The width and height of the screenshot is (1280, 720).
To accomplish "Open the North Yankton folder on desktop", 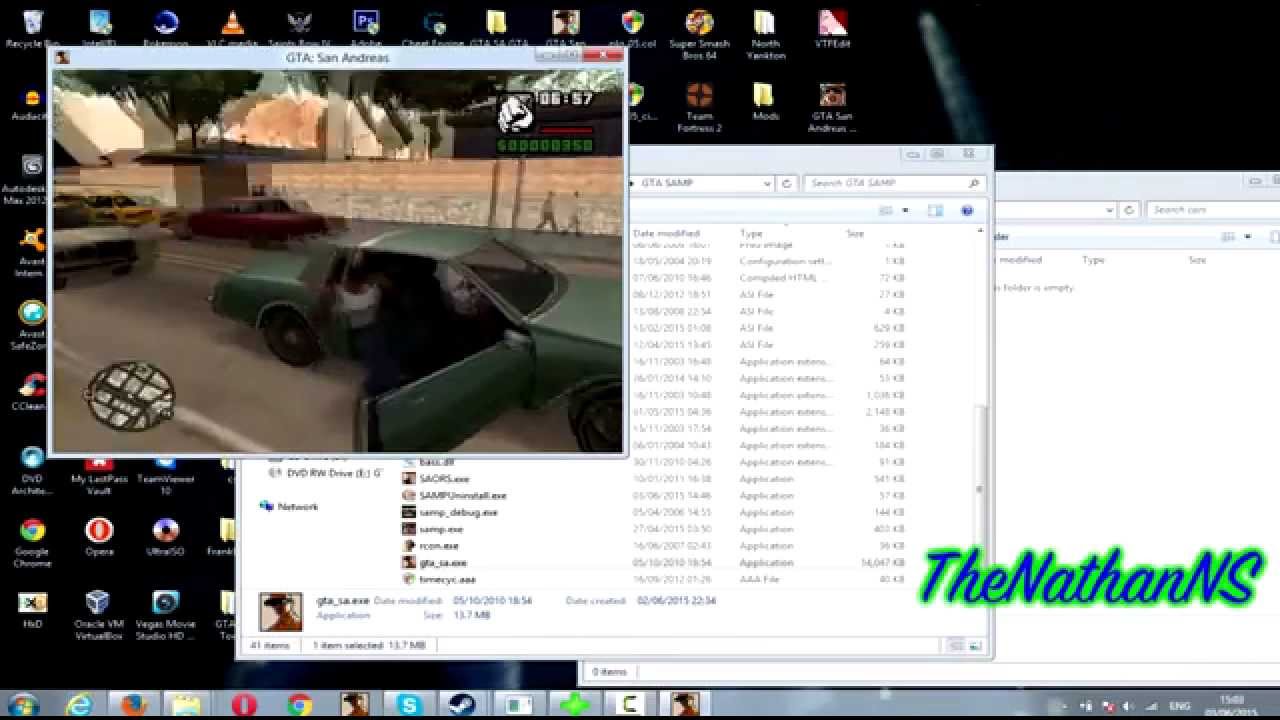I will 765,34.
